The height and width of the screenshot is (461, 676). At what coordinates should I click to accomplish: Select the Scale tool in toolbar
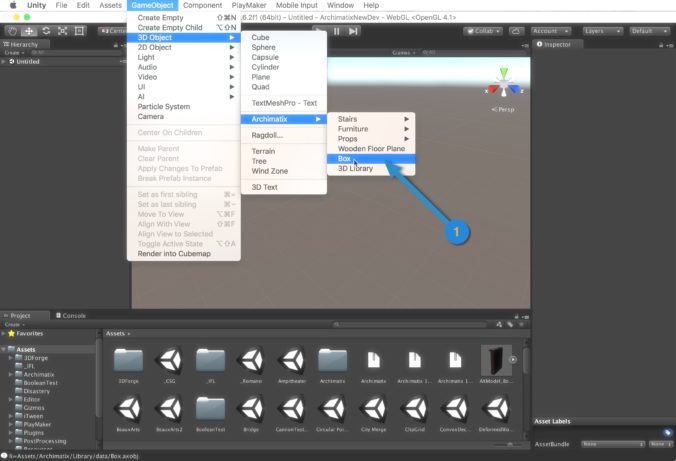pos(63,31)
